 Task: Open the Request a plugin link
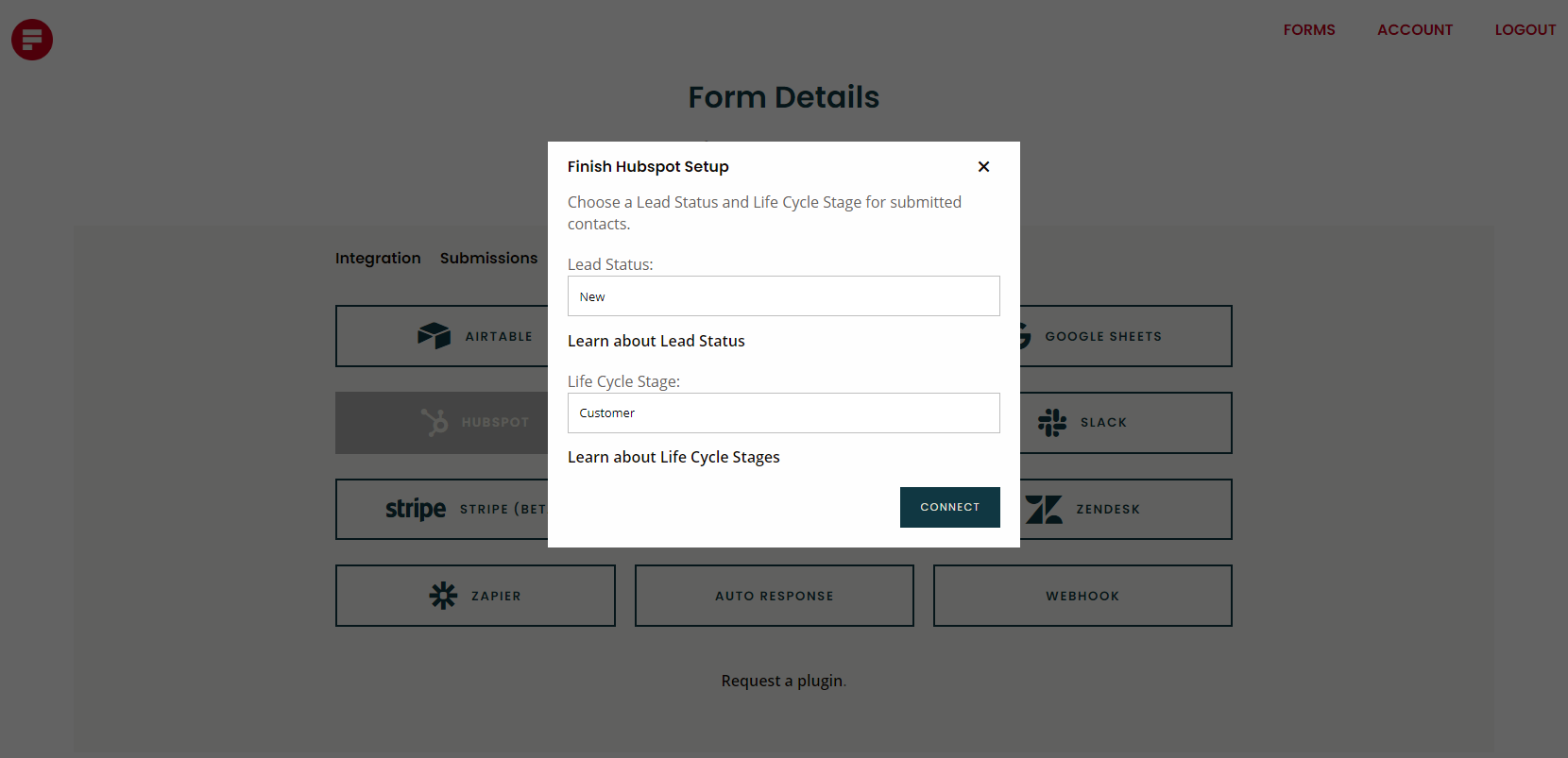(781, 680)
